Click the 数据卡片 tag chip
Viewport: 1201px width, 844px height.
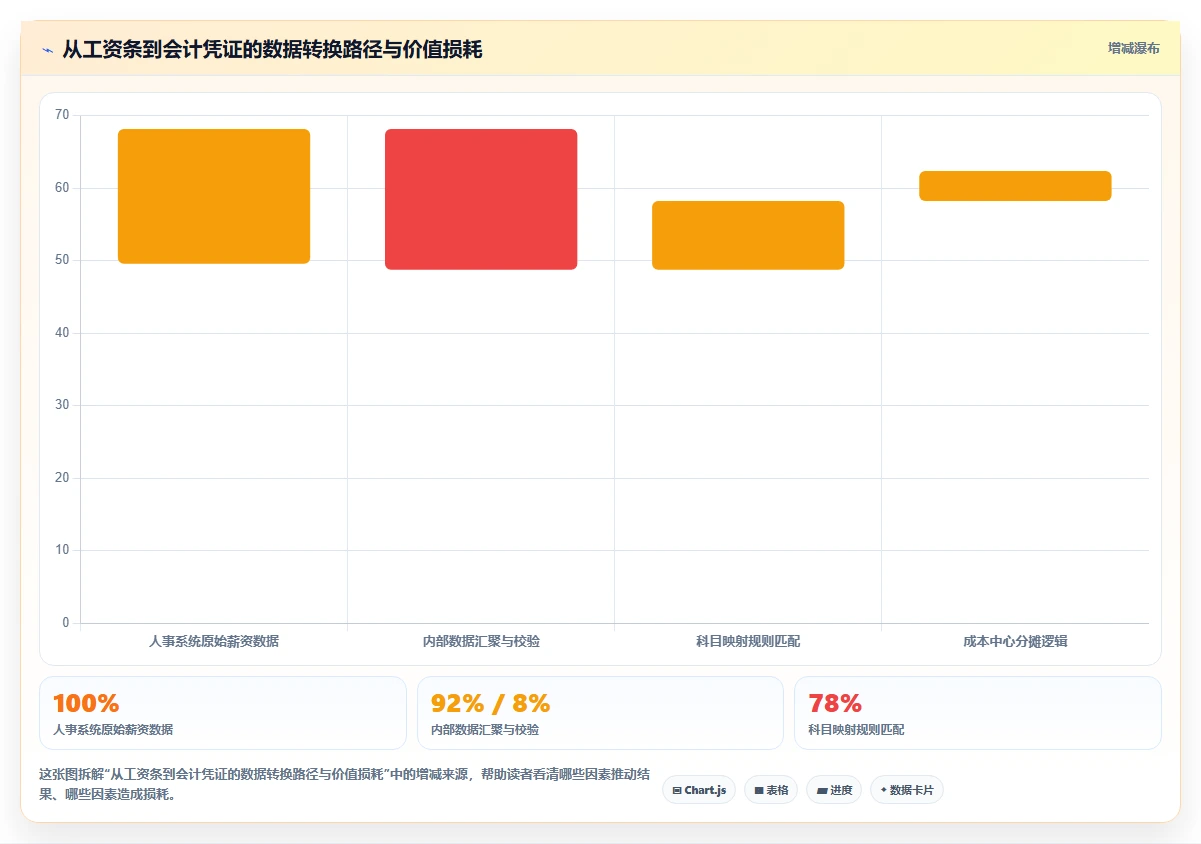907,790
